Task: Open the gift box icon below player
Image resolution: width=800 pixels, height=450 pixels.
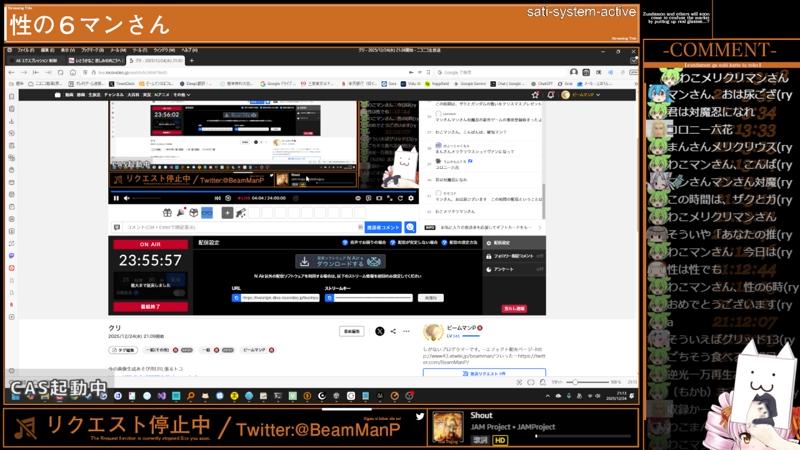Action: (167, 212)
